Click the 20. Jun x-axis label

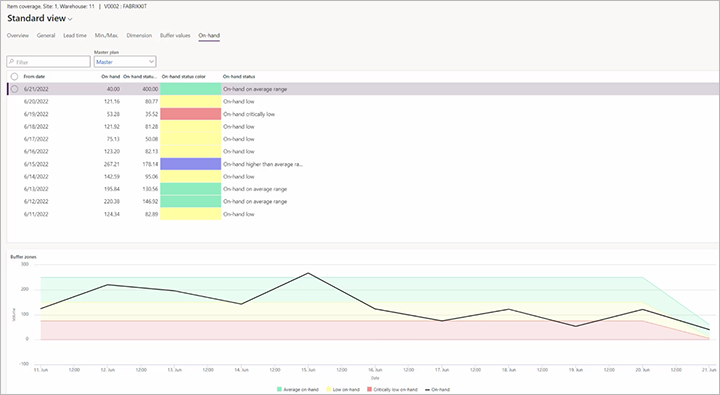642,370
